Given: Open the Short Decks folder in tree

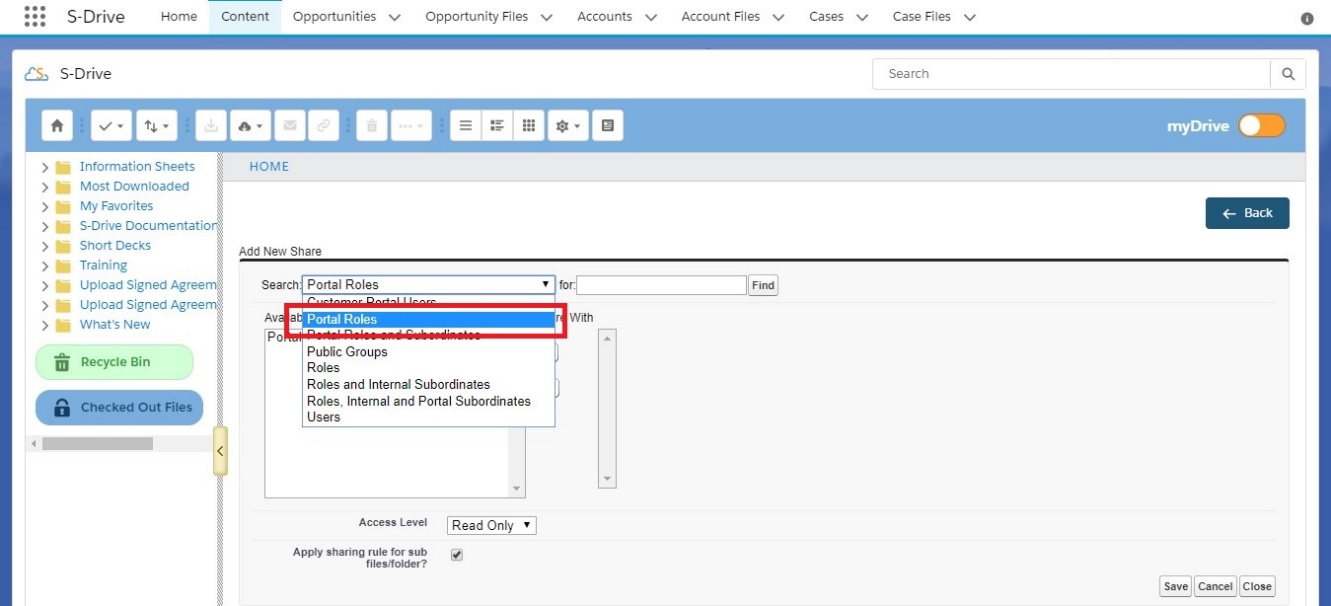Looking at the screenshot, I should [x=115, y=246].
